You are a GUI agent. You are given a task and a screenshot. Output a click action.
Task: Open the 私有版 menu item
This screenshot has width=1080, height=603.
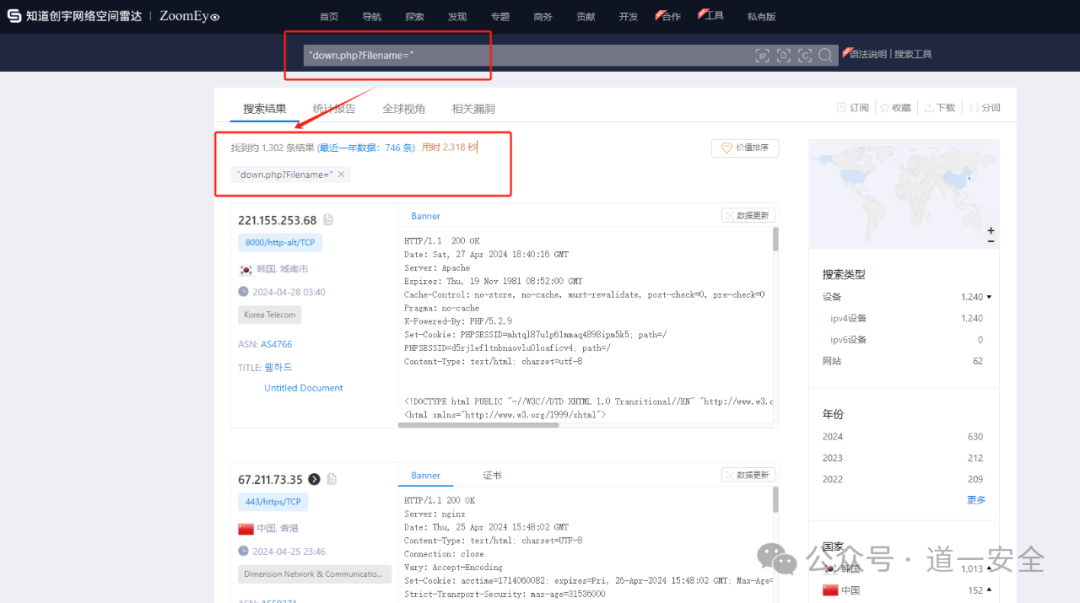(x=761, y=17)
